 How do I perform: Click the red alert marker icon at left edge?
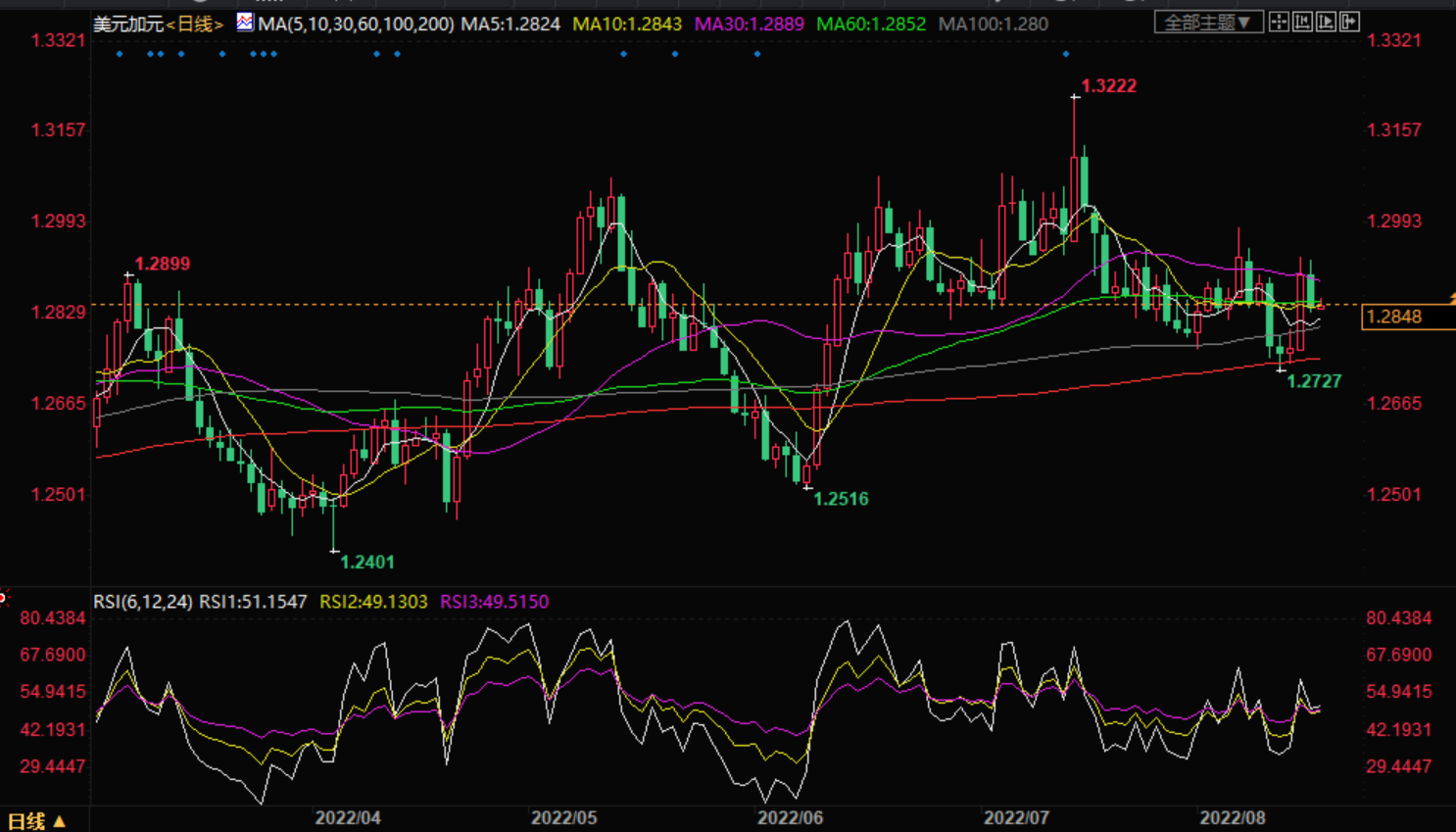coord(4,597)
